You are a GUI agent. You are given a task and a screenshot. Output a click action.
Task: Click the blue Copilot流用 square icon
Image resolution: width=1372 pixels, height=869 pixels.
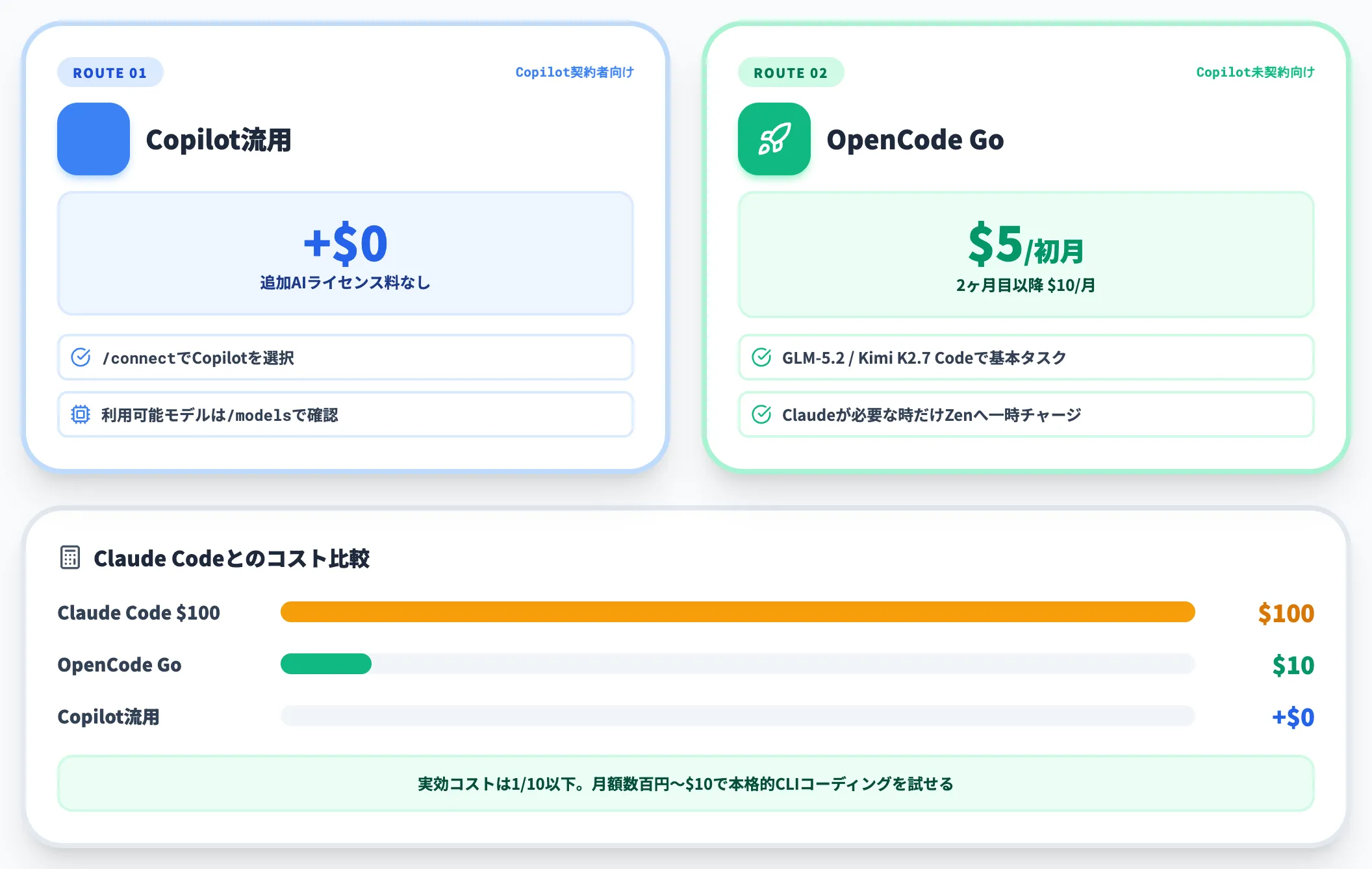tap(94, 139)
